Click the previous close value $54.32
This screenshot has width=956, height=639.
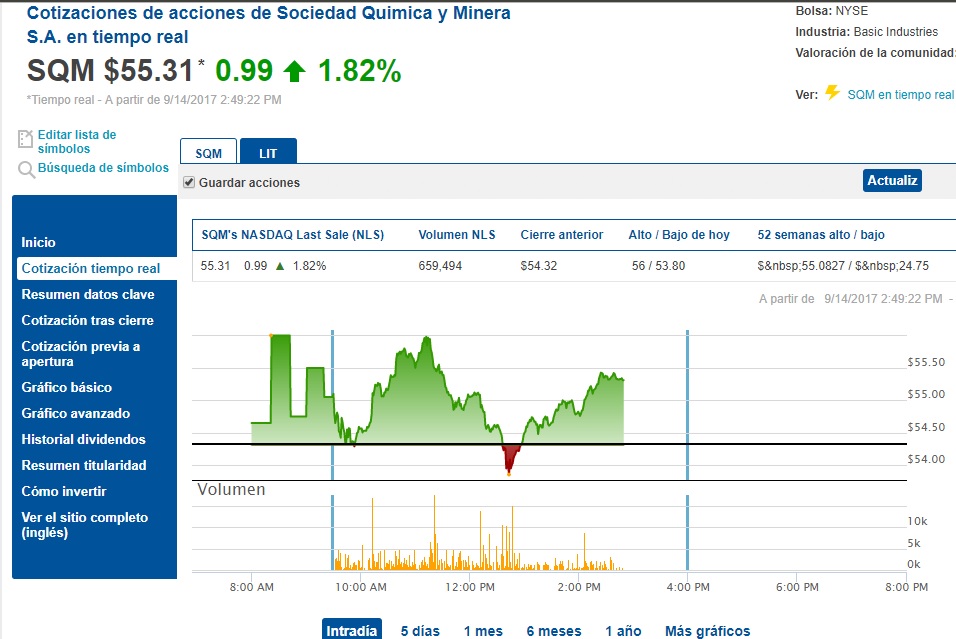(538, 266)
